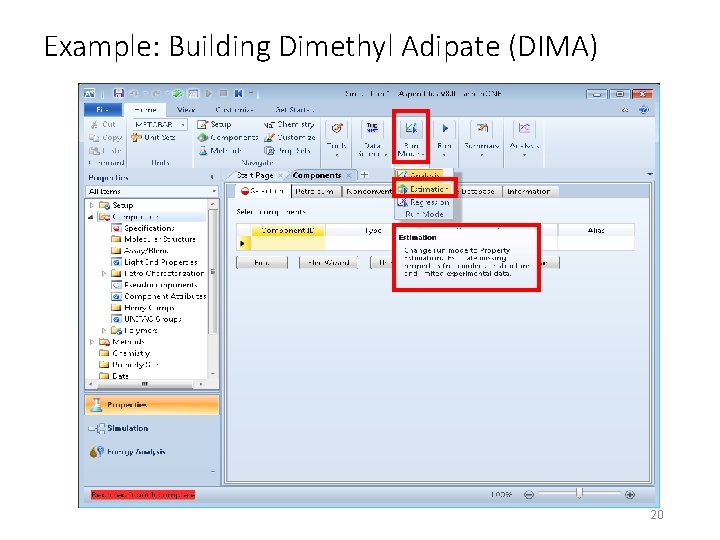Screen dimensions: 720x540
Task: Click the Analysis ribbon button at right
Action: tap(524, 138)
